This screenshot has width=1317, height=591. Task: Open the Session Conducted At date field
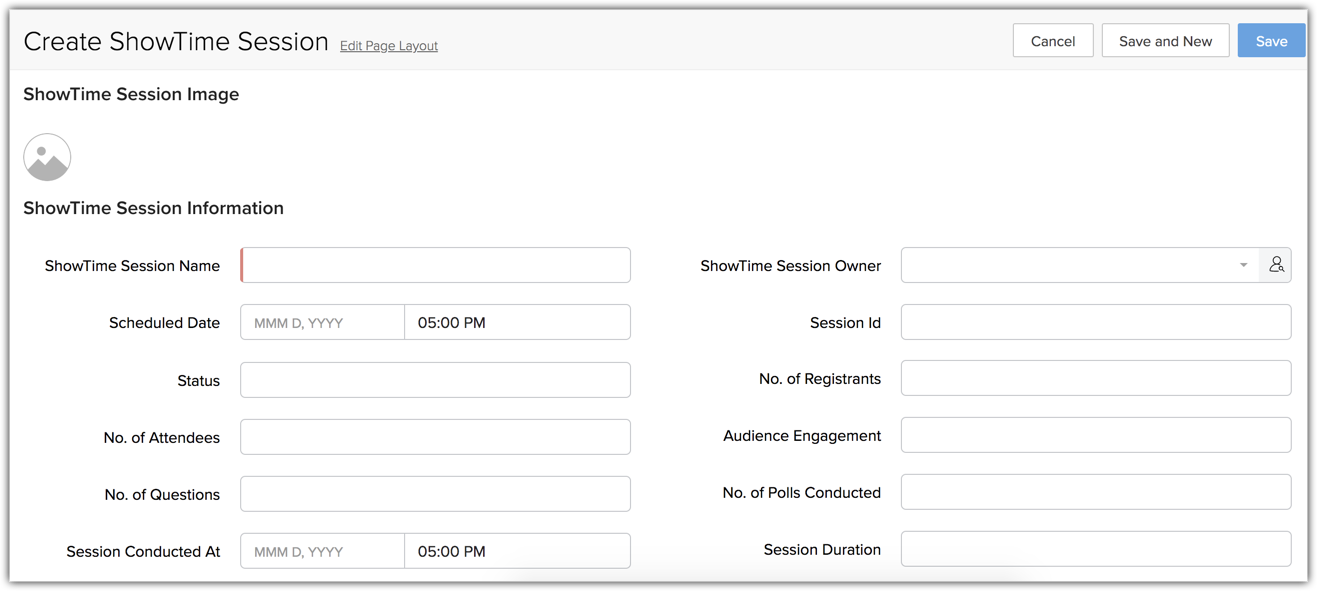tap(322, 551)
